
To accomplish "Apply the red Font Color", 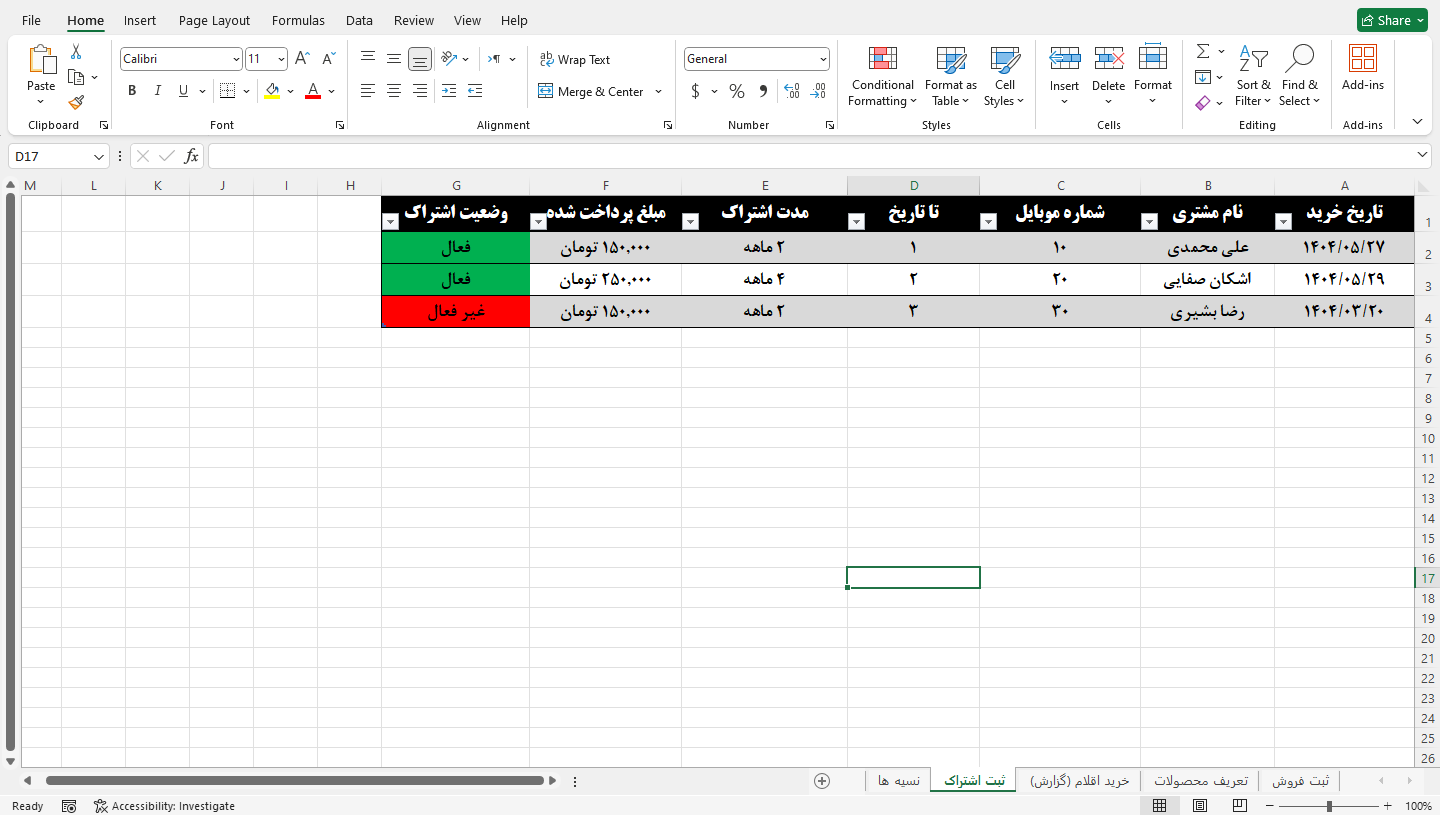I will pyautogui.click(x=313, y=91).
